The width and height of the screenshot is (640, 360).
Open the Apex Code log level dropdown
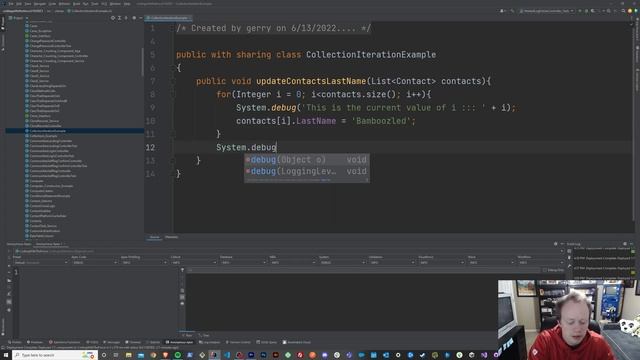pyautogui.click(x=95, y=262)
